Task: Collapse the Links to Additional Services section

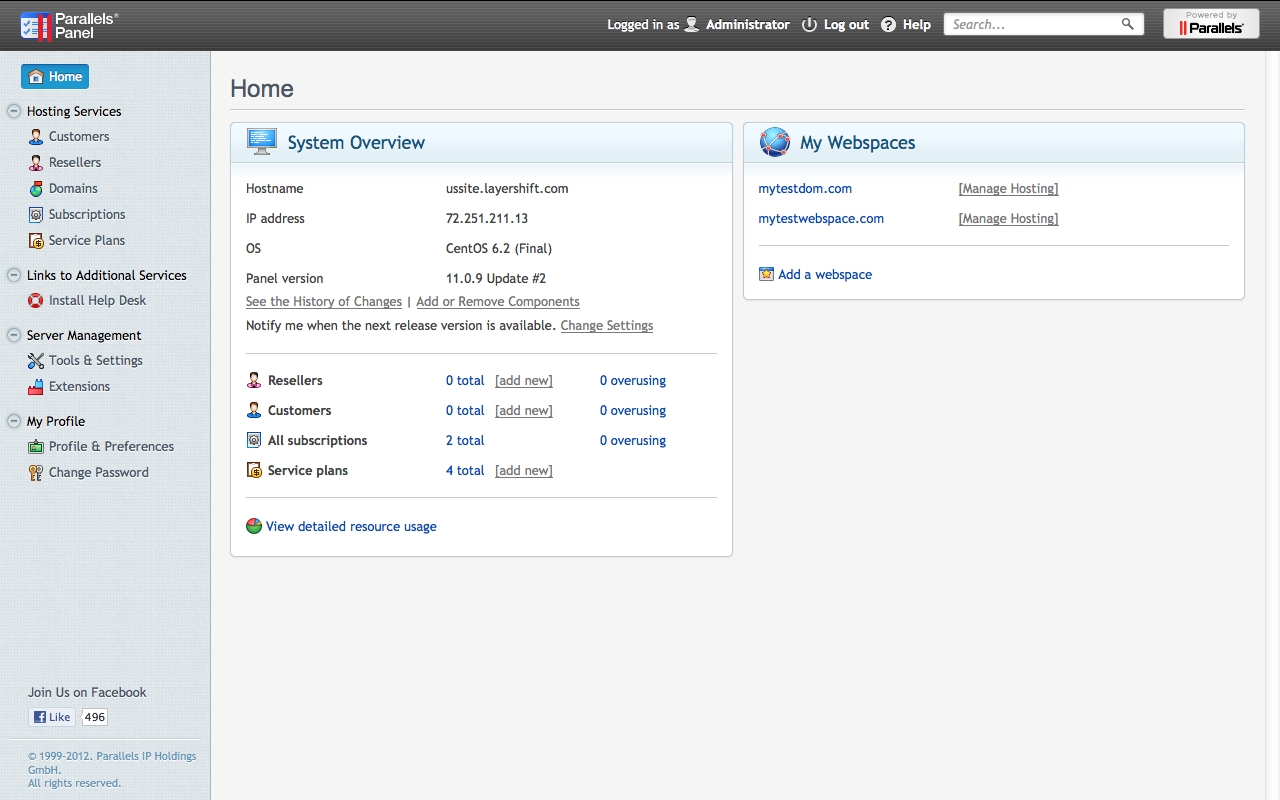Action: point(14,275)
